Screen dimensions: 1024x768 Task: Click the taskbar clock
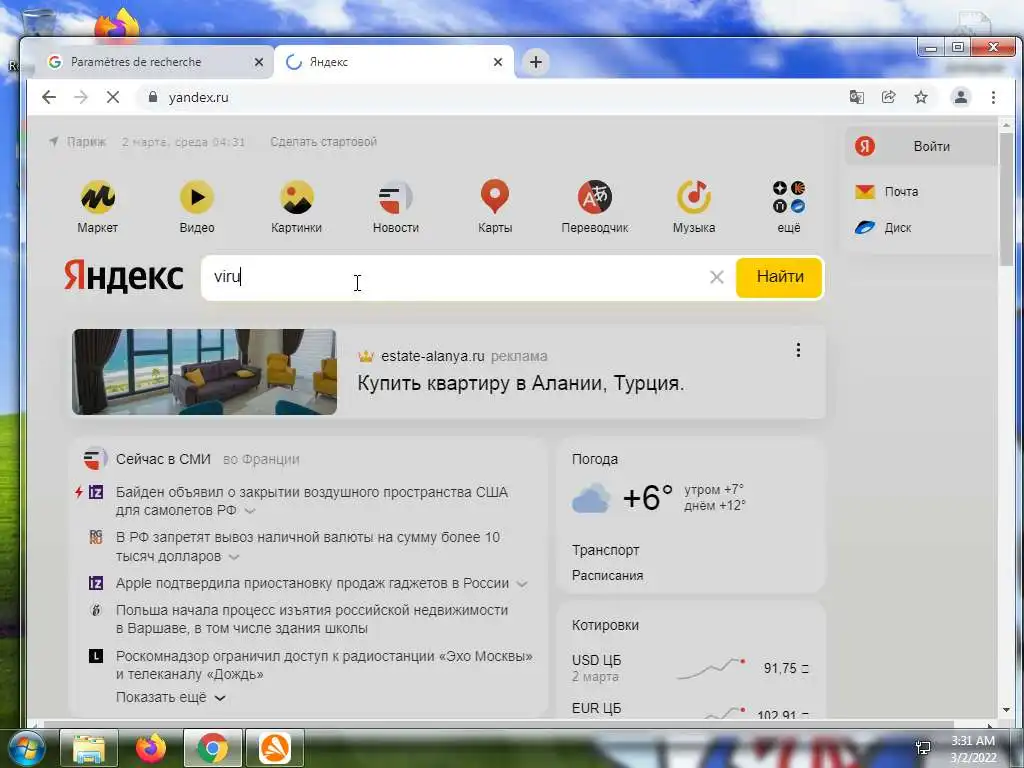(973, 749)
